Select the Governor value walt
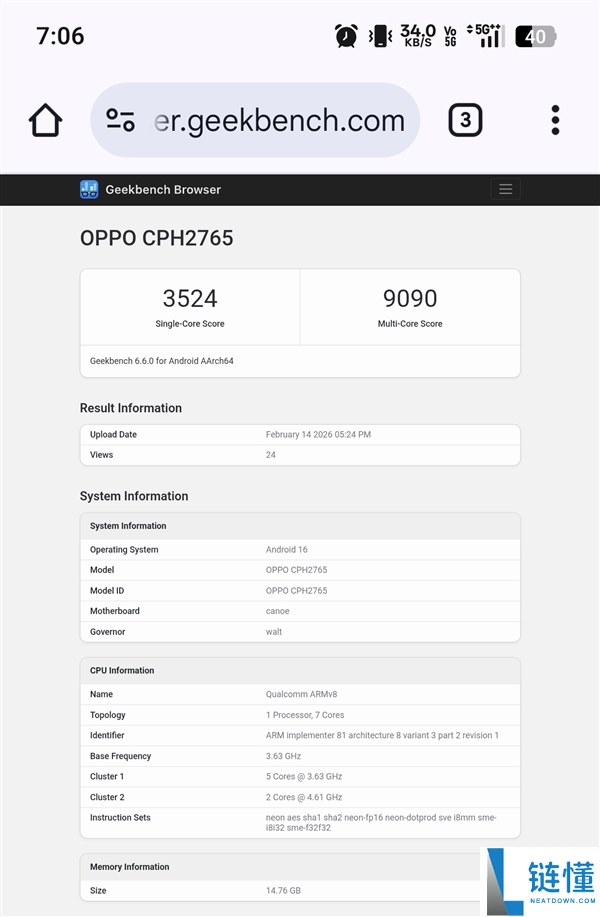Screen dimensions: 600x917 click(274, 632)
